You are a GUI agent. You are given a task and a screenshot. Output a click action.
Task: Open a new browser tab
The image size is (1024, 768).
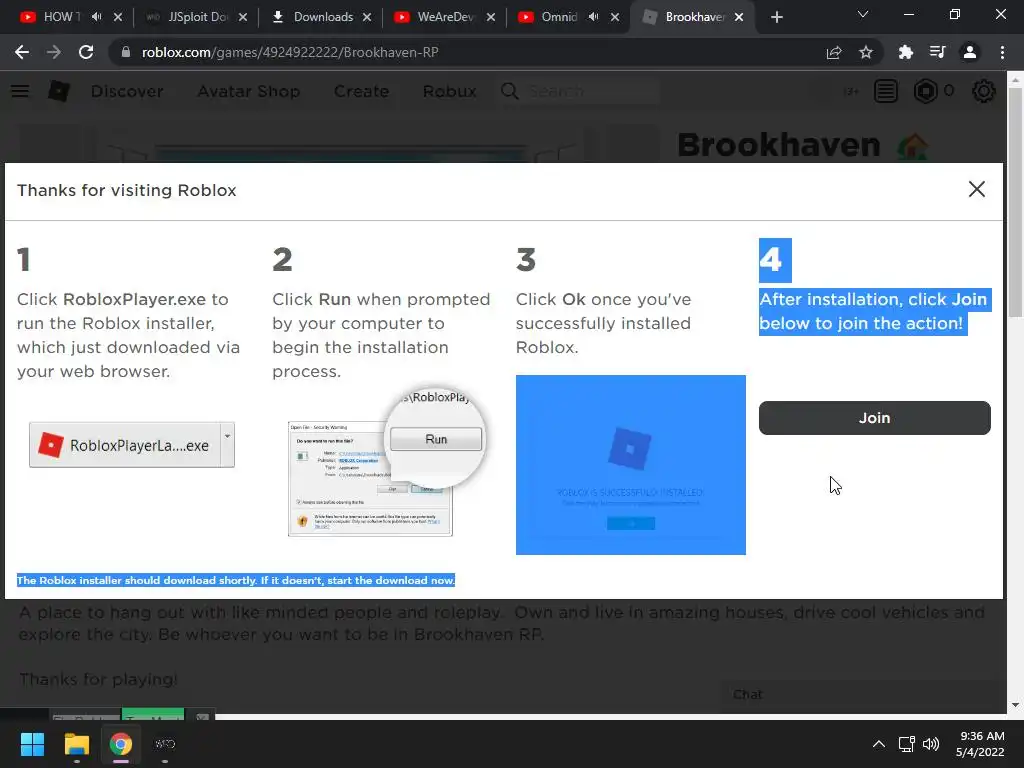click(x=776, y=17)
